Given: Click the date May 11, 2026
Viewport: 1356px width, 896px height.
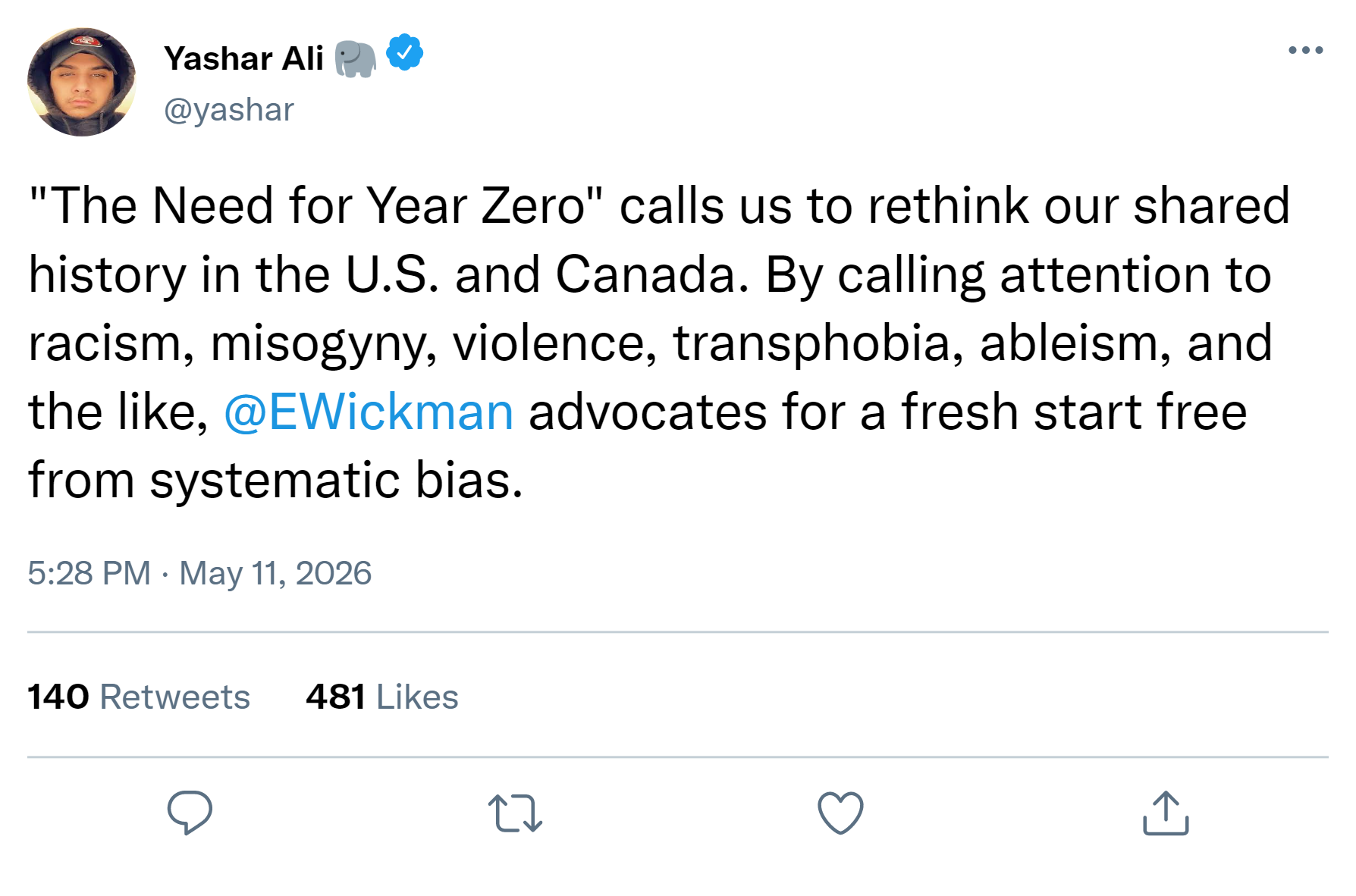Looking at the screenshot, I should pyautogui.click(x=275, y=573).
